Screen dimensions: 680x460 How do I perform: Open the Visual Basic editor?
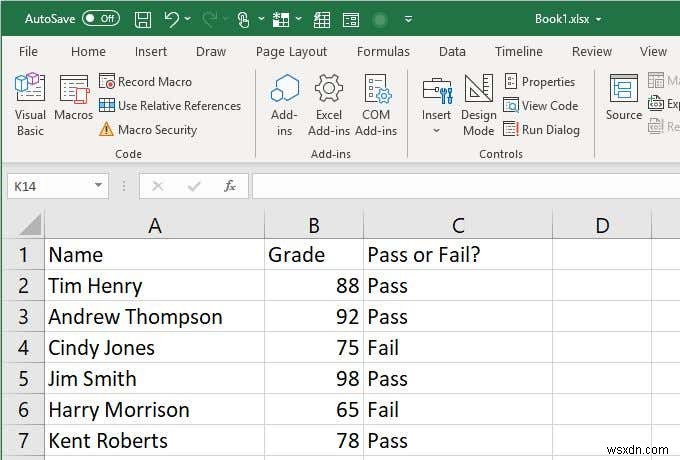coord(29,104)
